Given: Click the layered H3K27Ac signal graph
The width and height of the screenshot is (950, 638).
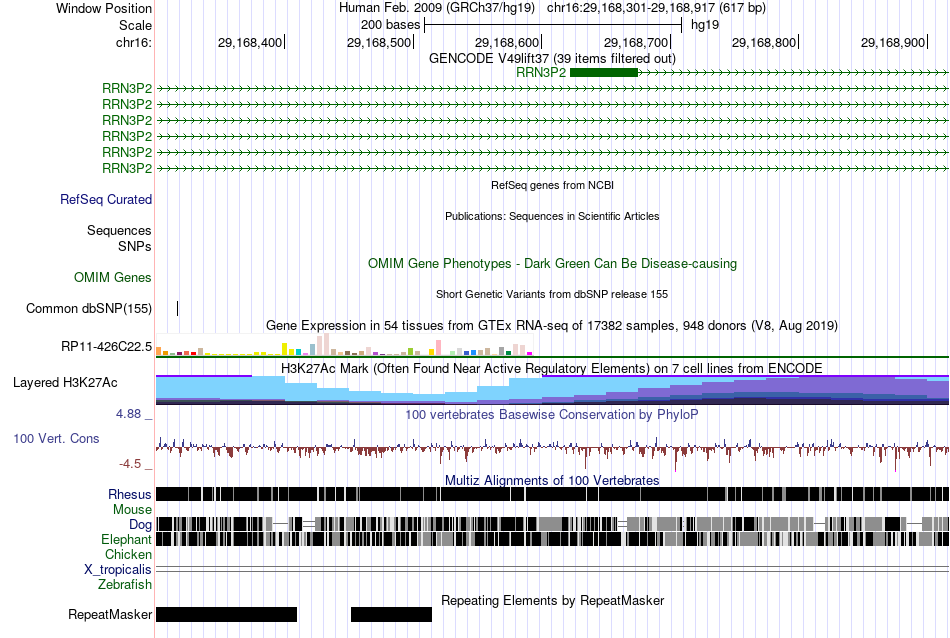Looking at the screenshot, I should (552, 390).
